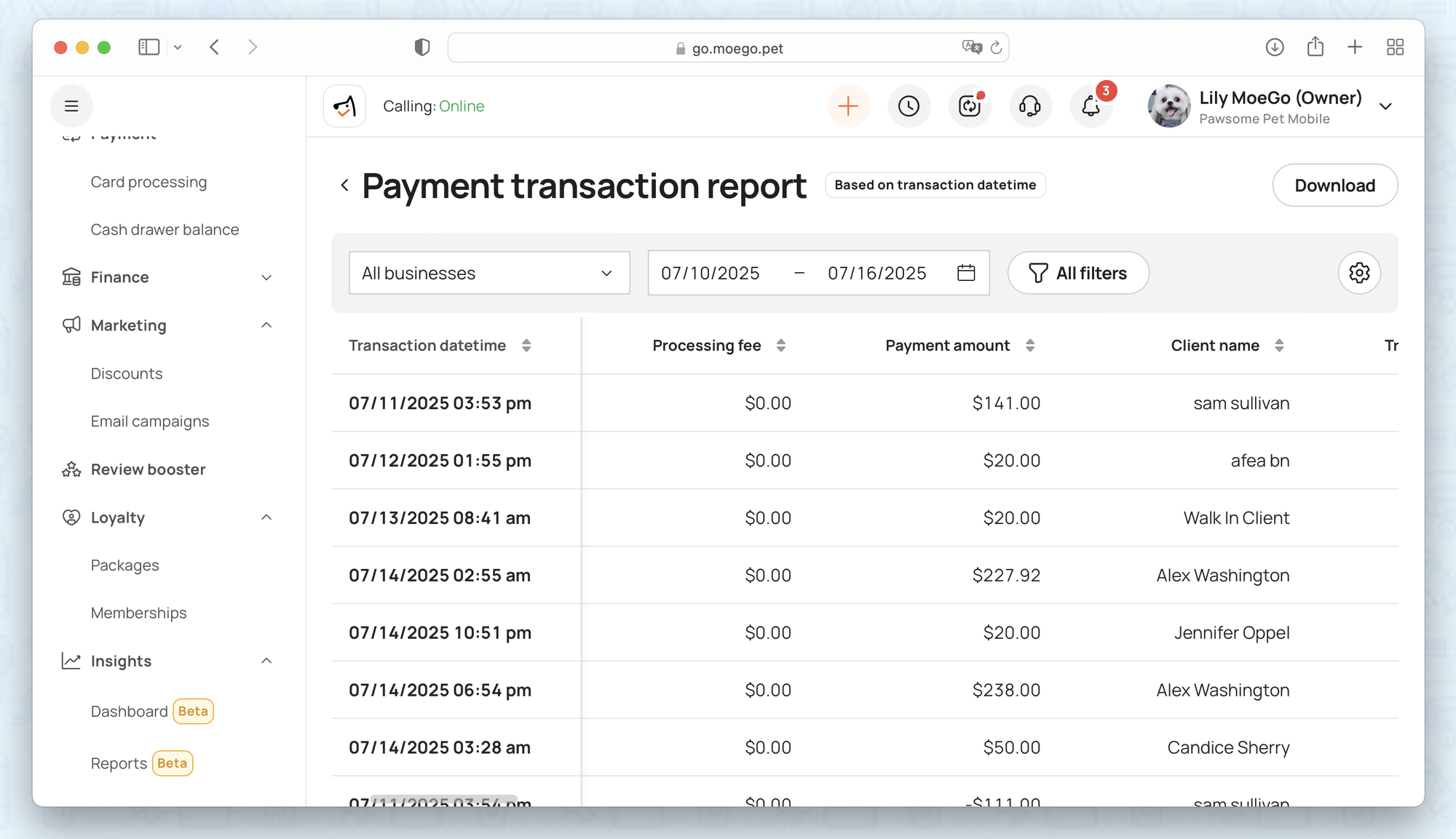Open the clock history icon
This screenshot has height=839, width=1456.
(909, 106)
